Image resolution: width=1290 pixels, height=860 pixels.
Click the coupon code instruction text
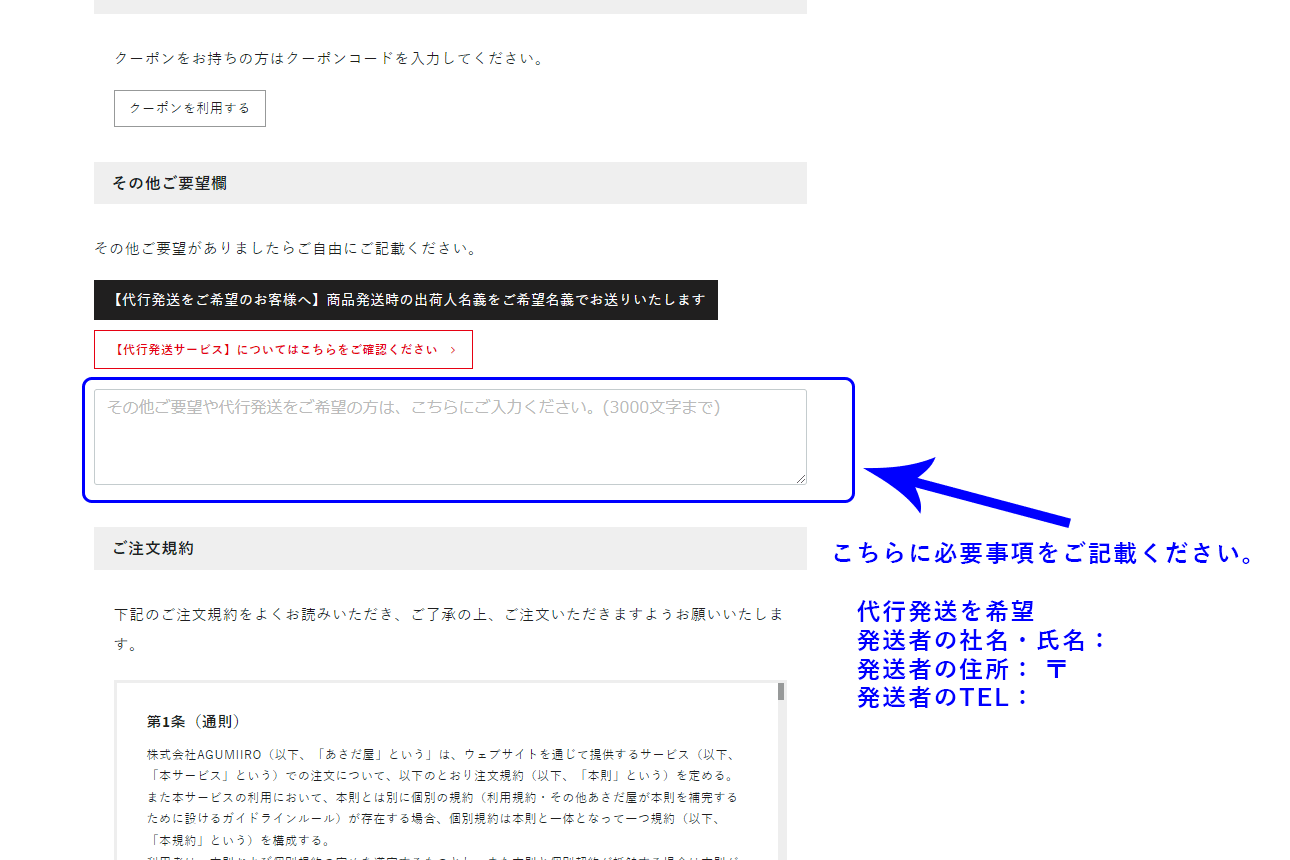pos(329,57)
